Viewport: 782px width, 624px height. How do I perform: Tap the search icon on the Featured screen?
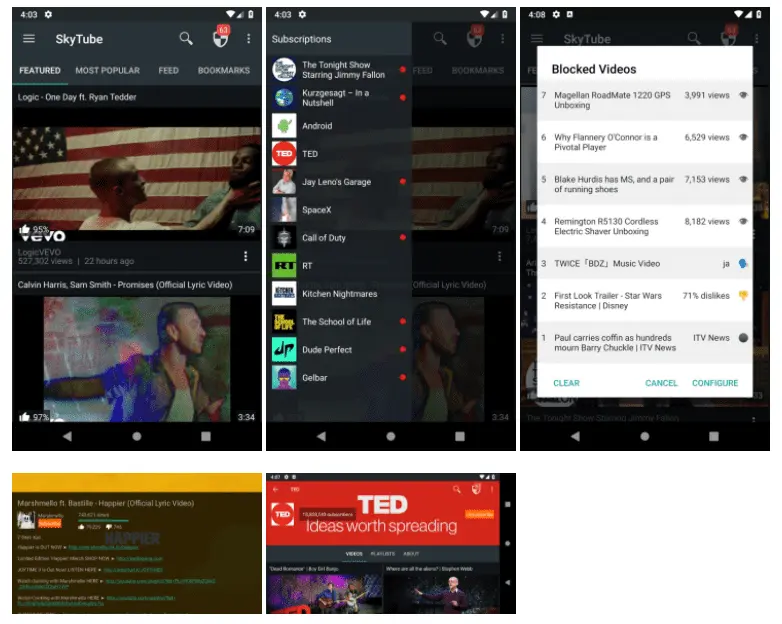pos(186,38)
